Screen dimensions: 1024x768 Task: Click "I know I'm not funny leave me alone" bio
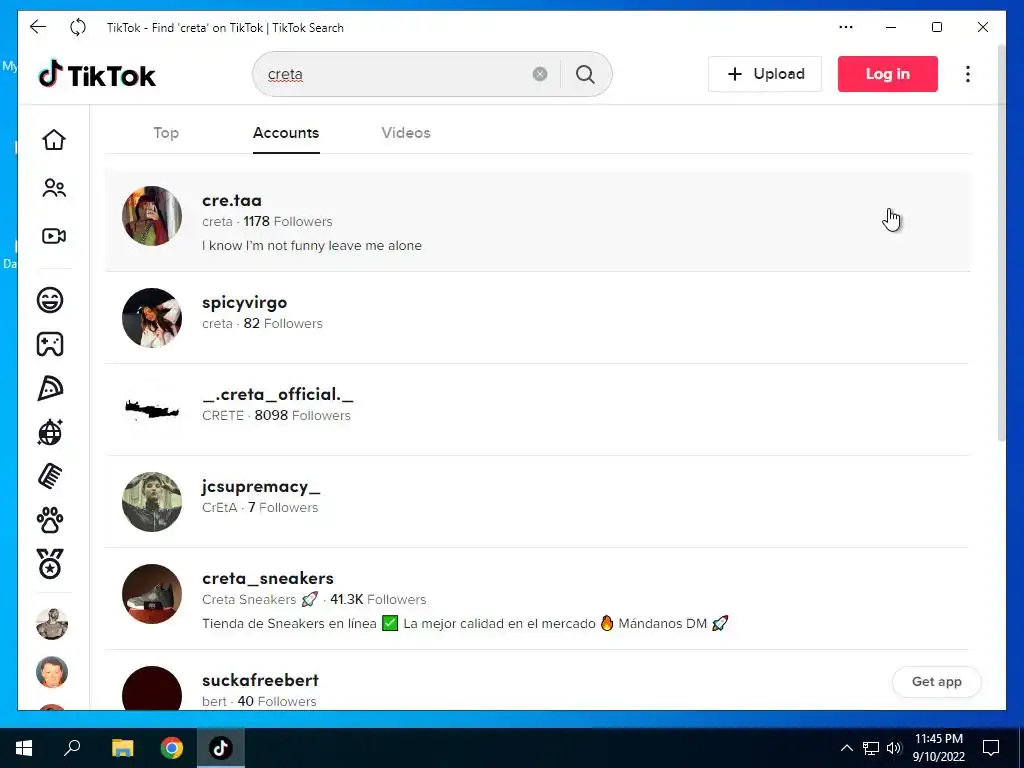click(312, 246)
